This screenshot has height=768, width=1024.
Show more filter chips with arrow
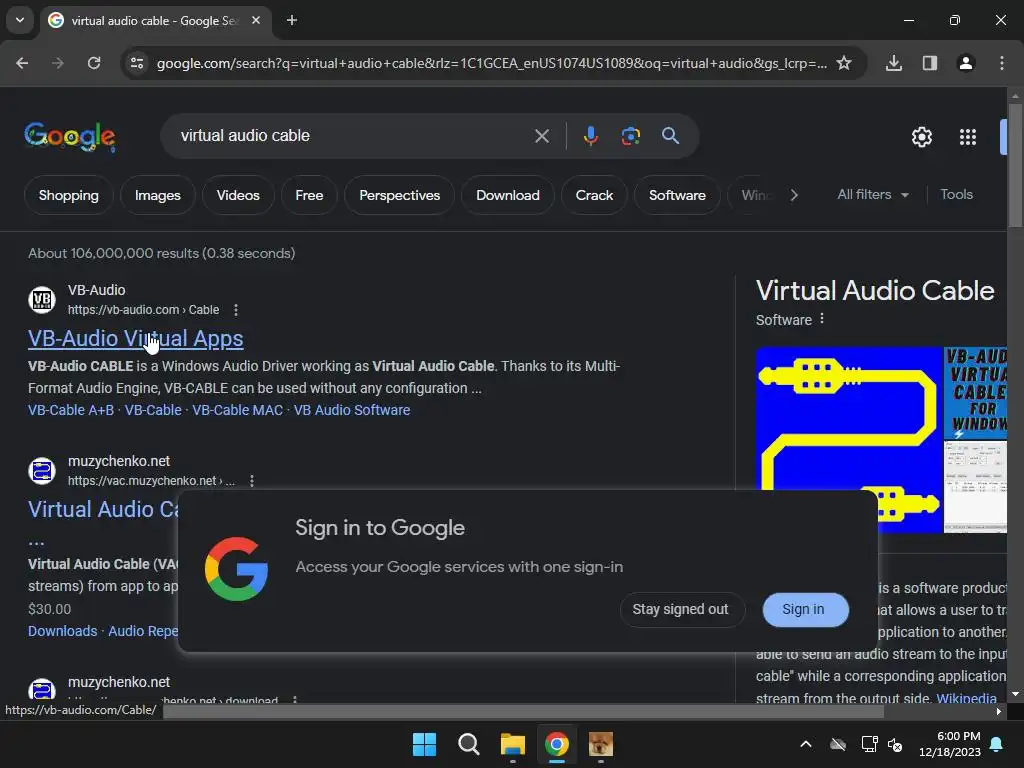click(x=793, y=195)
